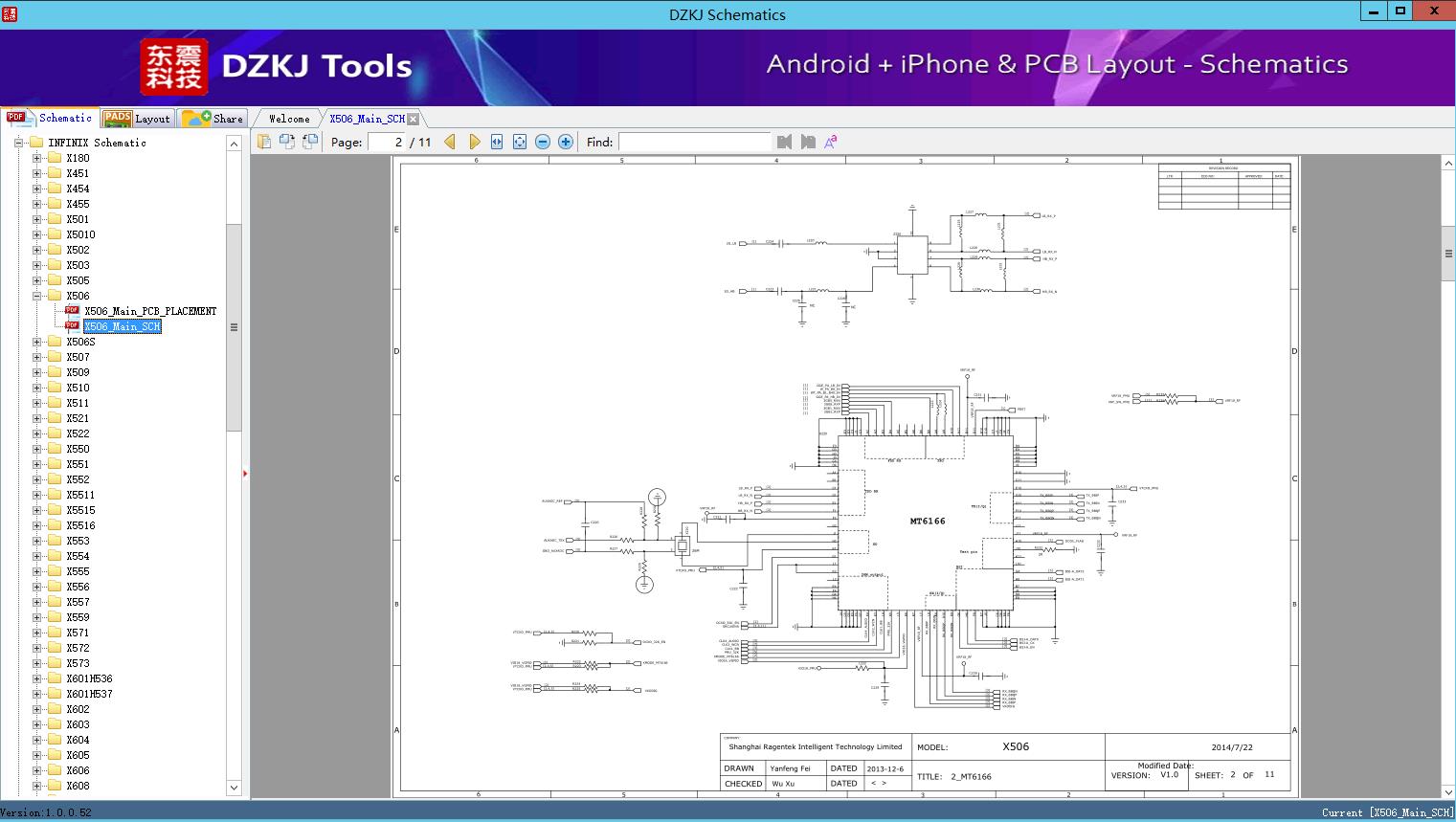Screen dimensions: 1456x822
Task: Click the X506 folder icon
Action: coord(55,296)
